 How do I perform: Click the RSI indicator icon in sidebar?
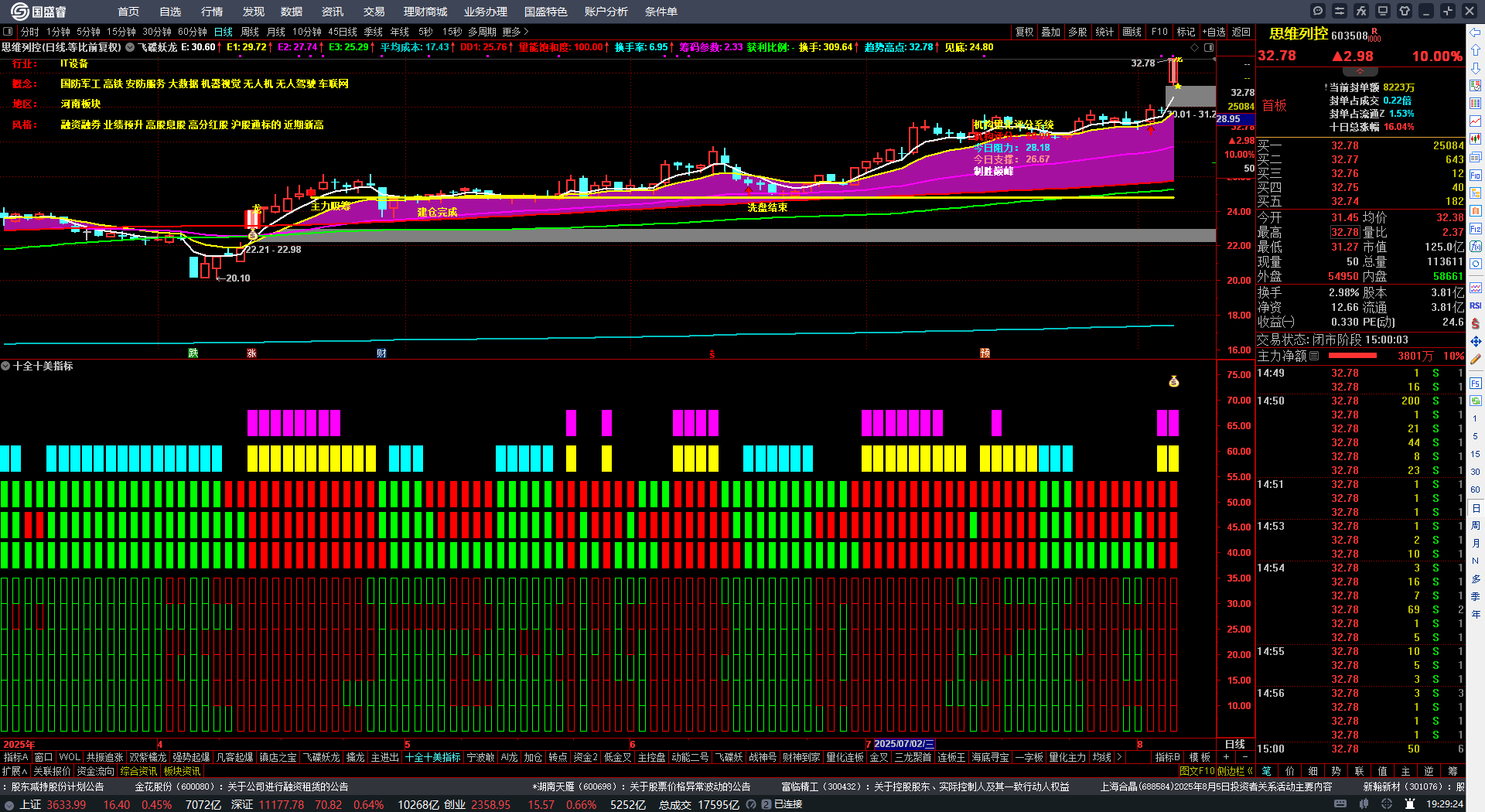point(1476,305)
